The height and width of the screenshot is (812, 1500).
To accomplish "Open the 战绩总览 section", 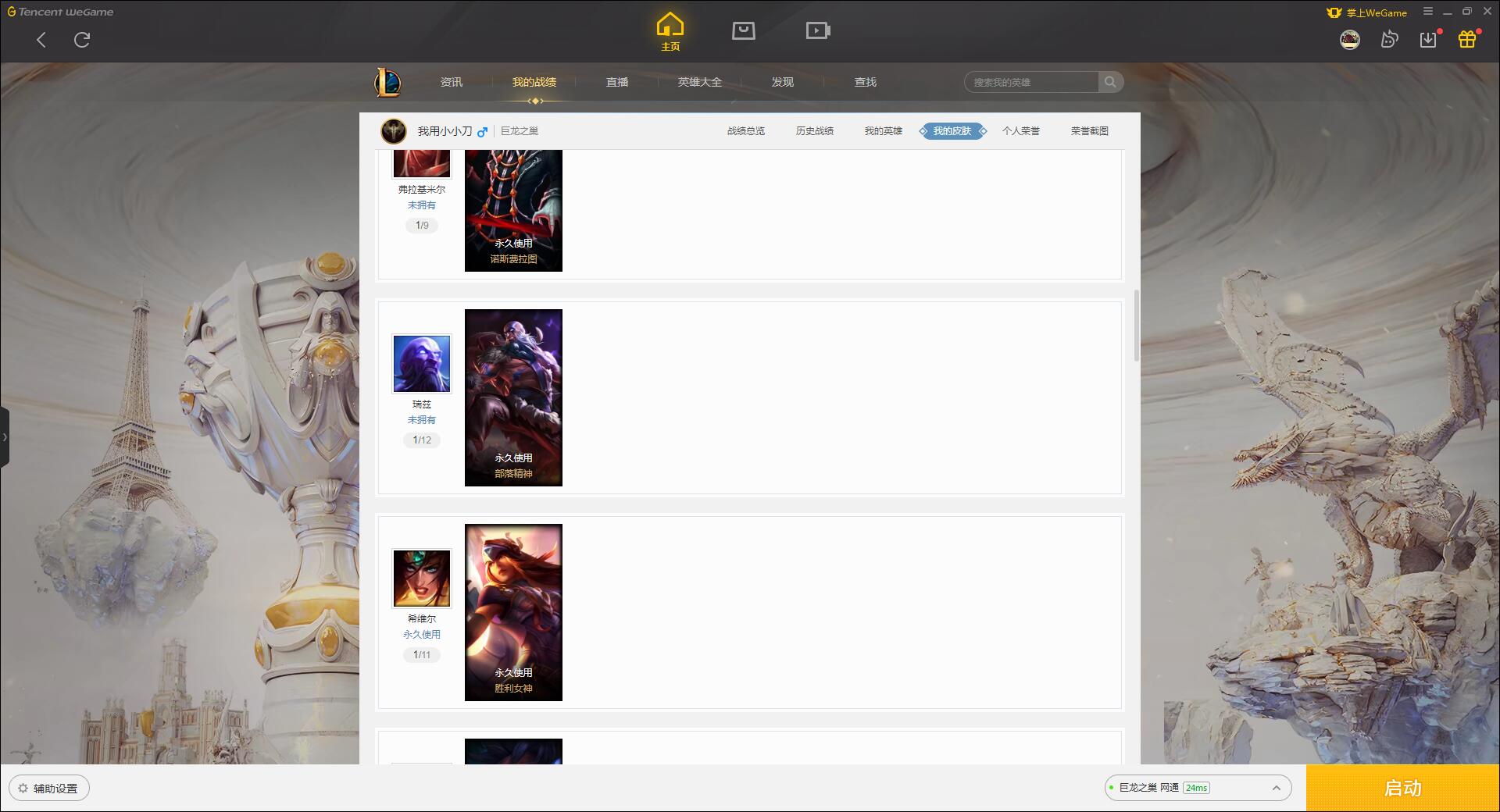I will click(x=746, y=131).
